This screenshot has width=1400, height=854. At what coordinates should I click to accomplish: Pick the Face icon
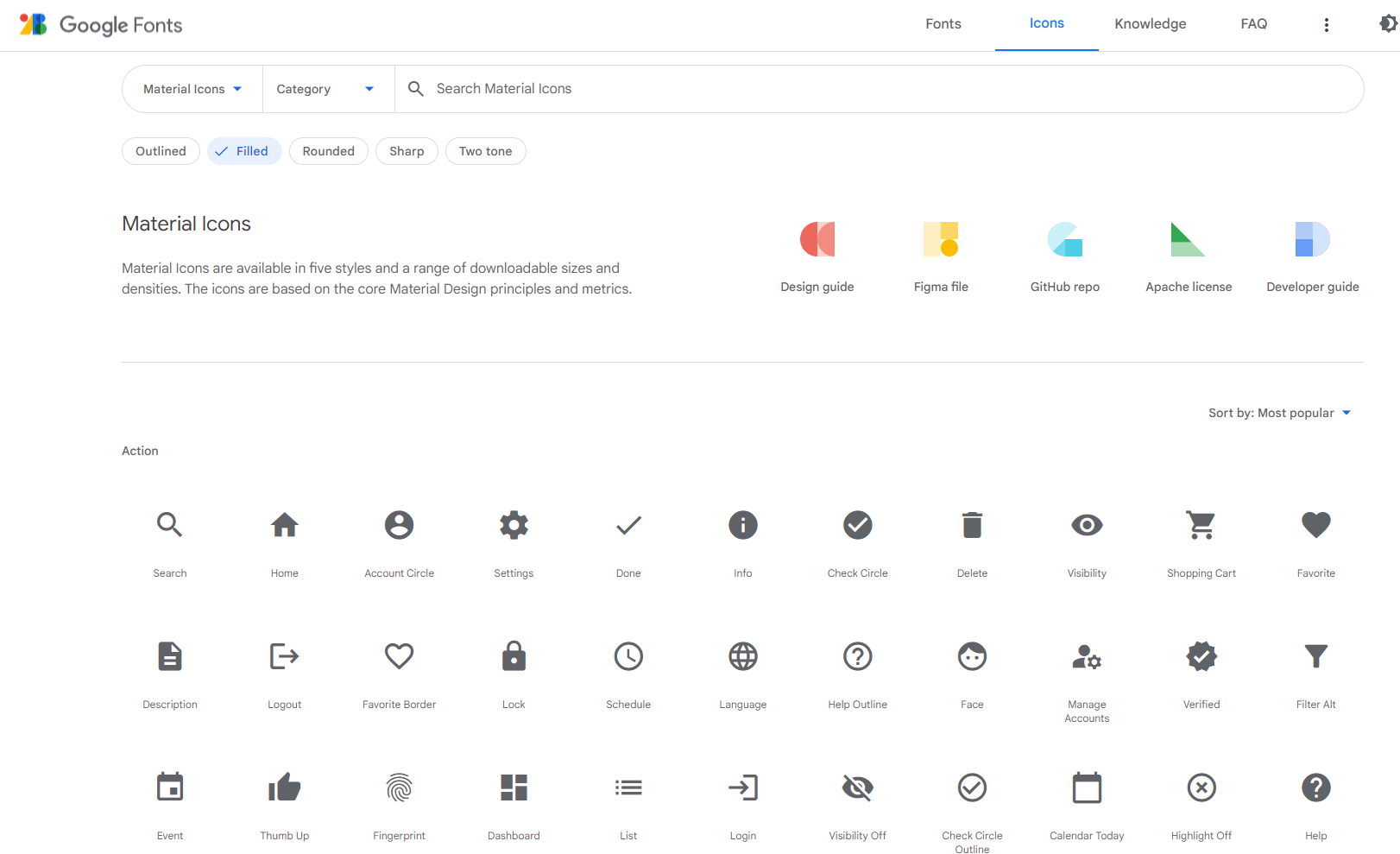973,656
